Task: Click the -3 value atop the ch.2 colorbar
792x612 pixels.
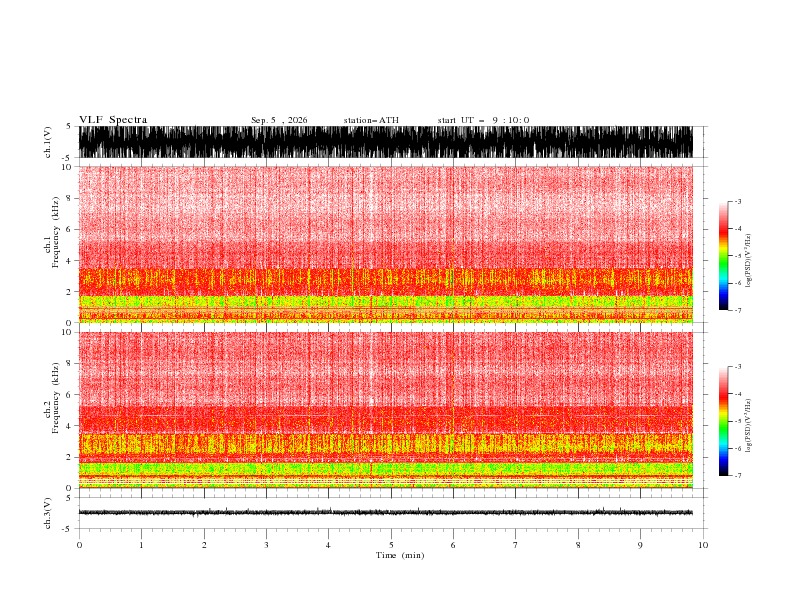Action: [737, 367]
